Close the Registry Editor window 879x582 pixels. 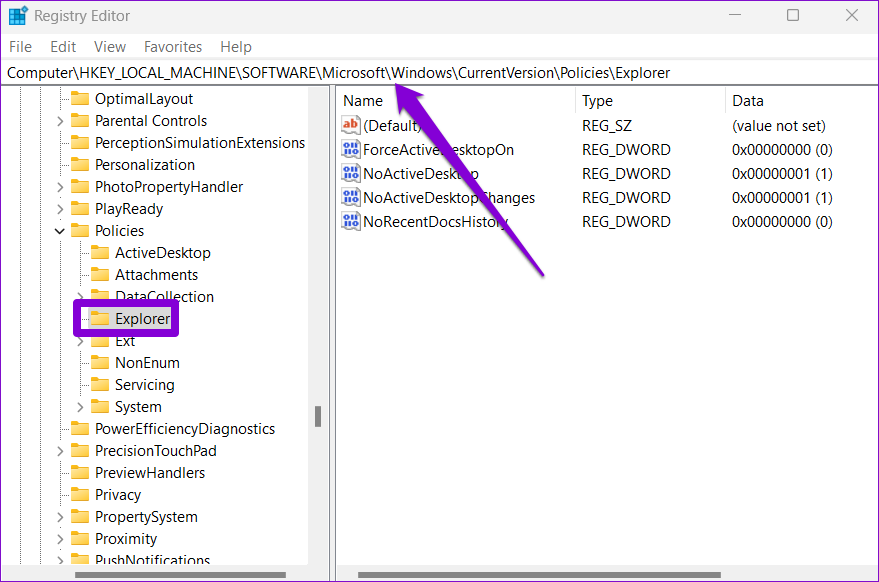852,15
